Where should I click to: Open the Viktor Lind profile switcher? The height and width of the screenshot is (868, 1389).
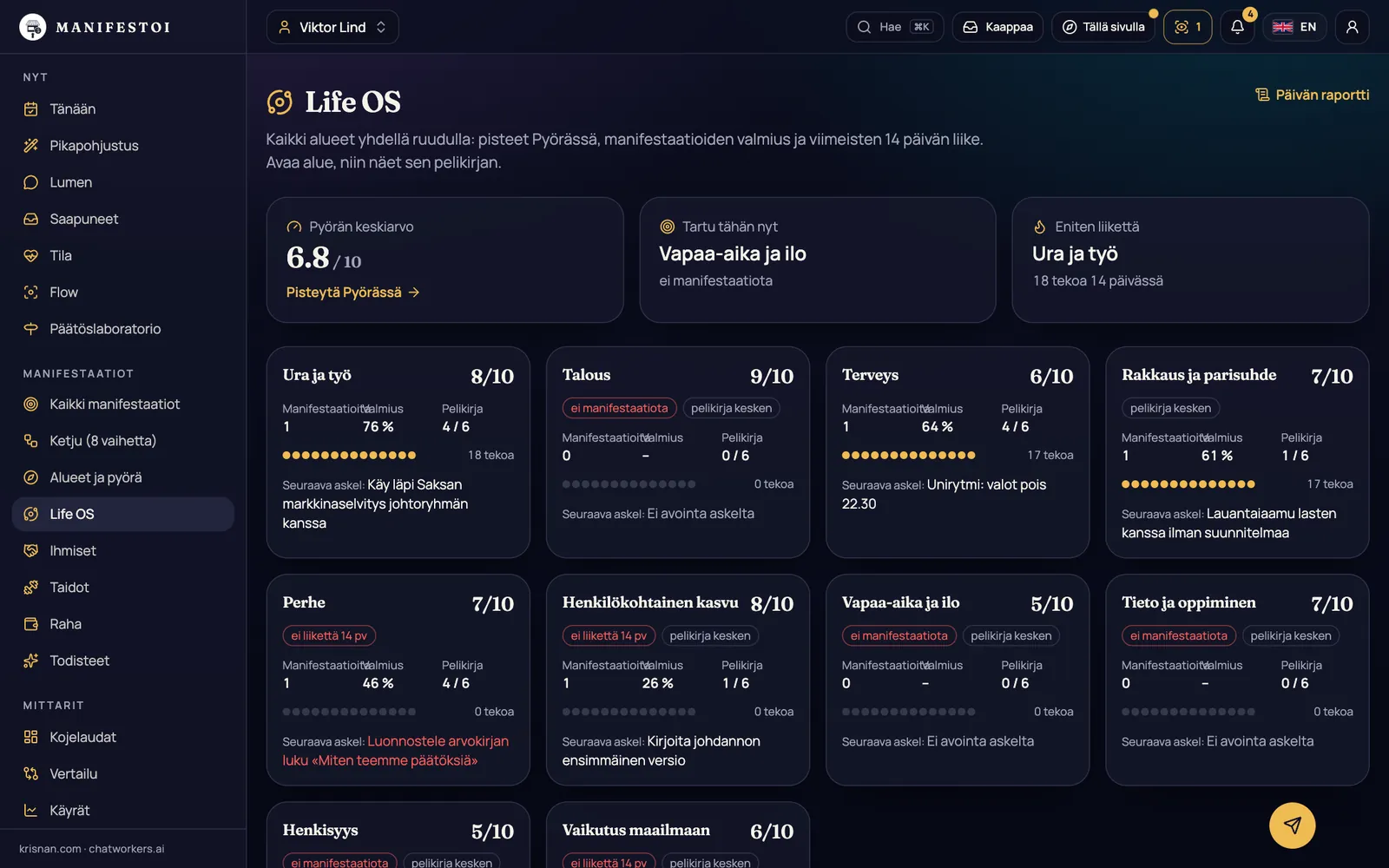coord(332,27)
